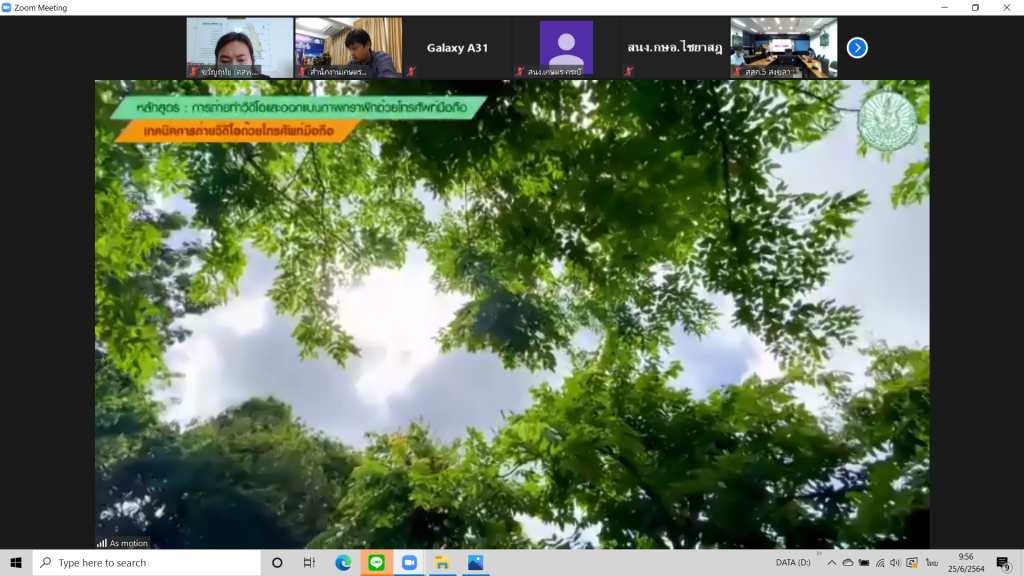
Task: Expand hidden system tray icons
Action: tap(831, 563)
